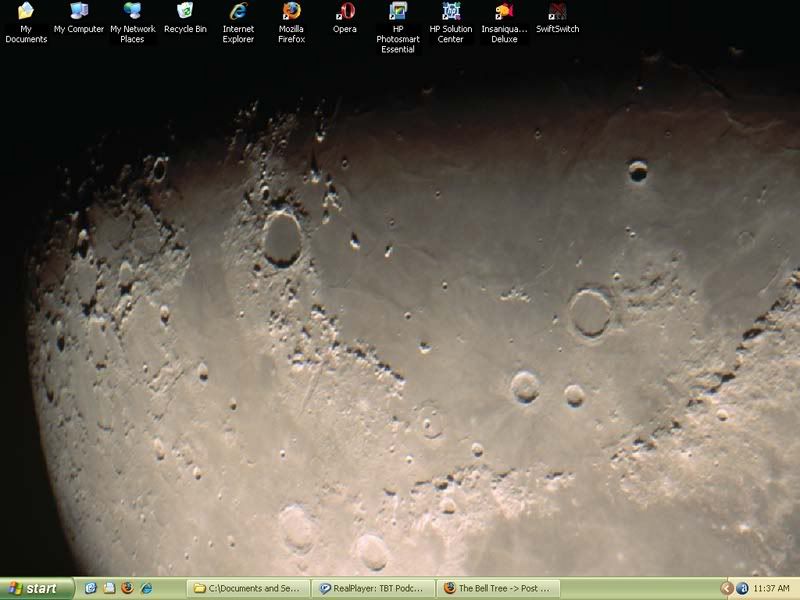Select the Mozilla Firefox desktop shortcut
The height and width of the screenshot is (600, 800).
[x=291, y=21]
